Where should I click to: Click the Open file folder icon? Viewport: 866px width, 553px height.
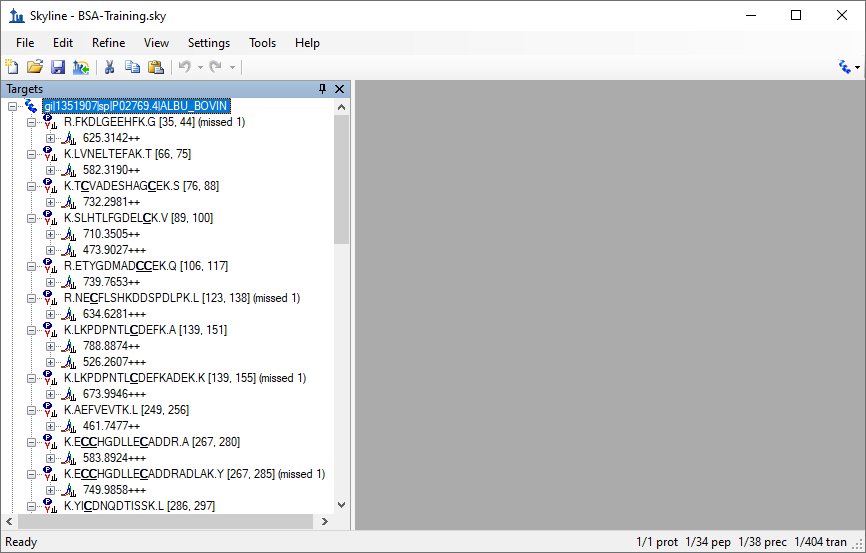[35, 67]
